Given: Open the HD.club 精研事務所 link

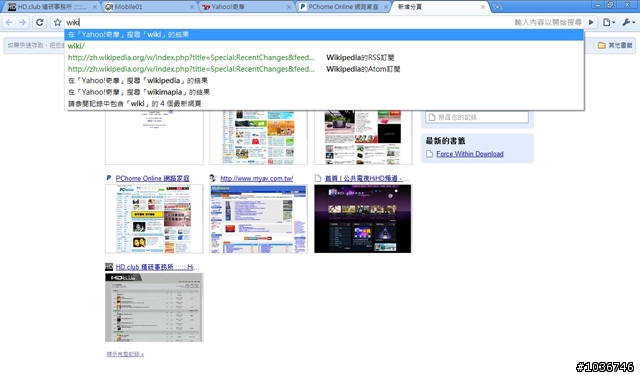Looking at the screenshot, I should [157, 267].
